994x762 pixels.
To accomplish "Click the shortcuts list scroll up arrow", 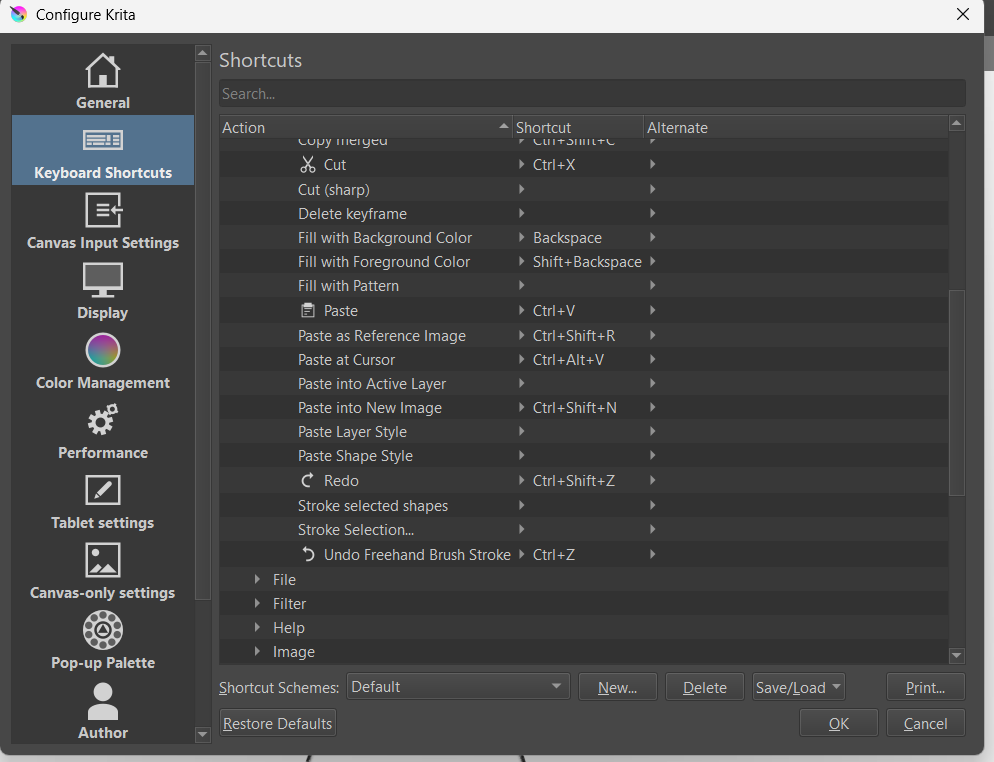I will pyautogui.click(x=957, y=123).
